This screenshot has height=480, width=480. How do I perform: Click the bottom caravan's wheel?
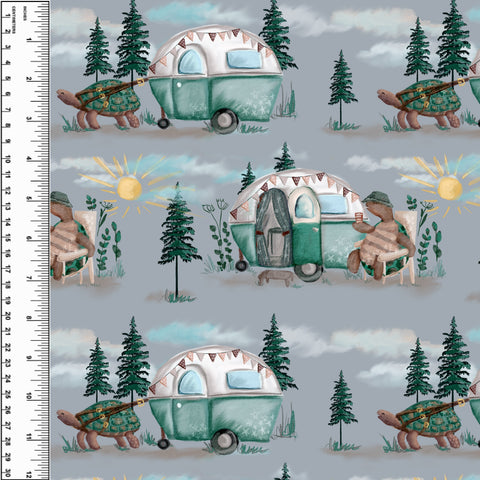coord(224,442)
